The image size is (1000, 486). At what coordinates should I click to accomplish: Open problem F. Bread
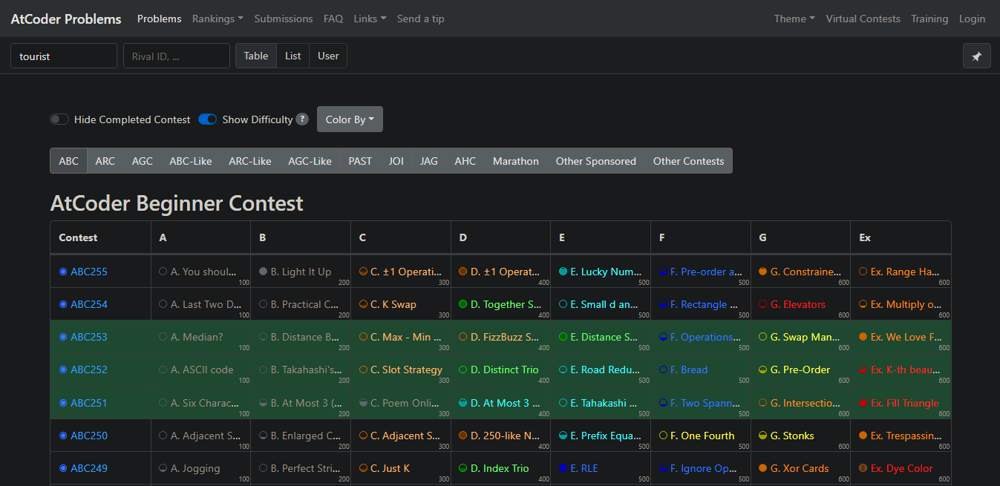click(x=689, y=370)
